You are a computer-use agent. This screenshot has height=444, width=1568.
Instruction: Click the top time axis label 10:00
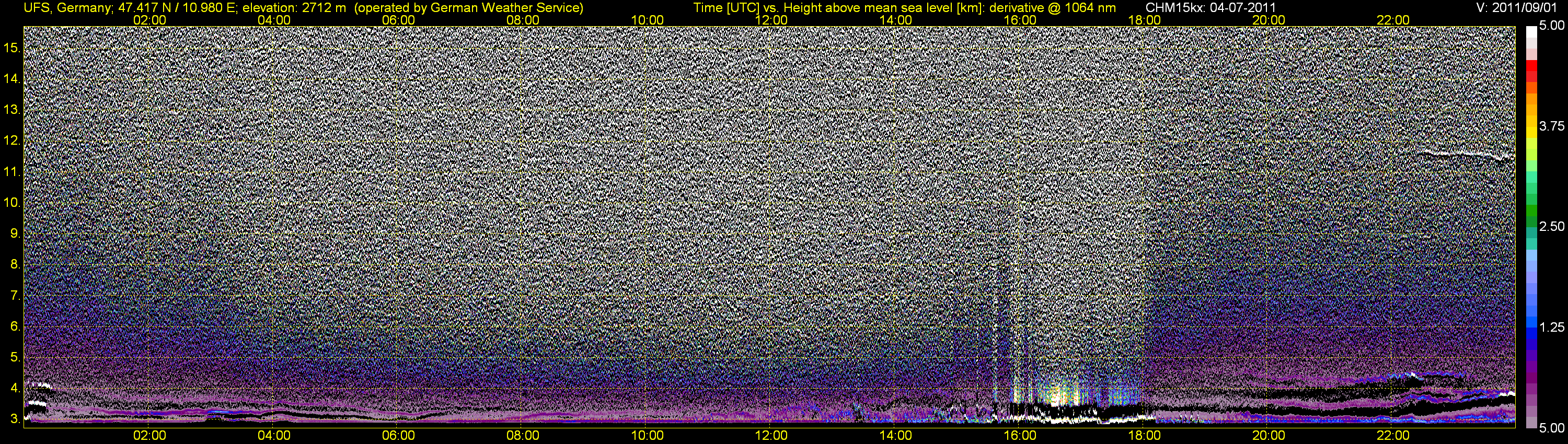(x=647, y=20)
